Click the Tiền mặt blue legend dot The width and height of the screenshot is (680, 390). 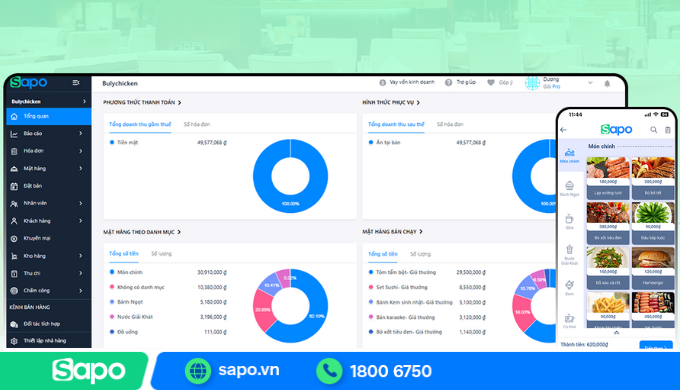(x=112, y=142)
